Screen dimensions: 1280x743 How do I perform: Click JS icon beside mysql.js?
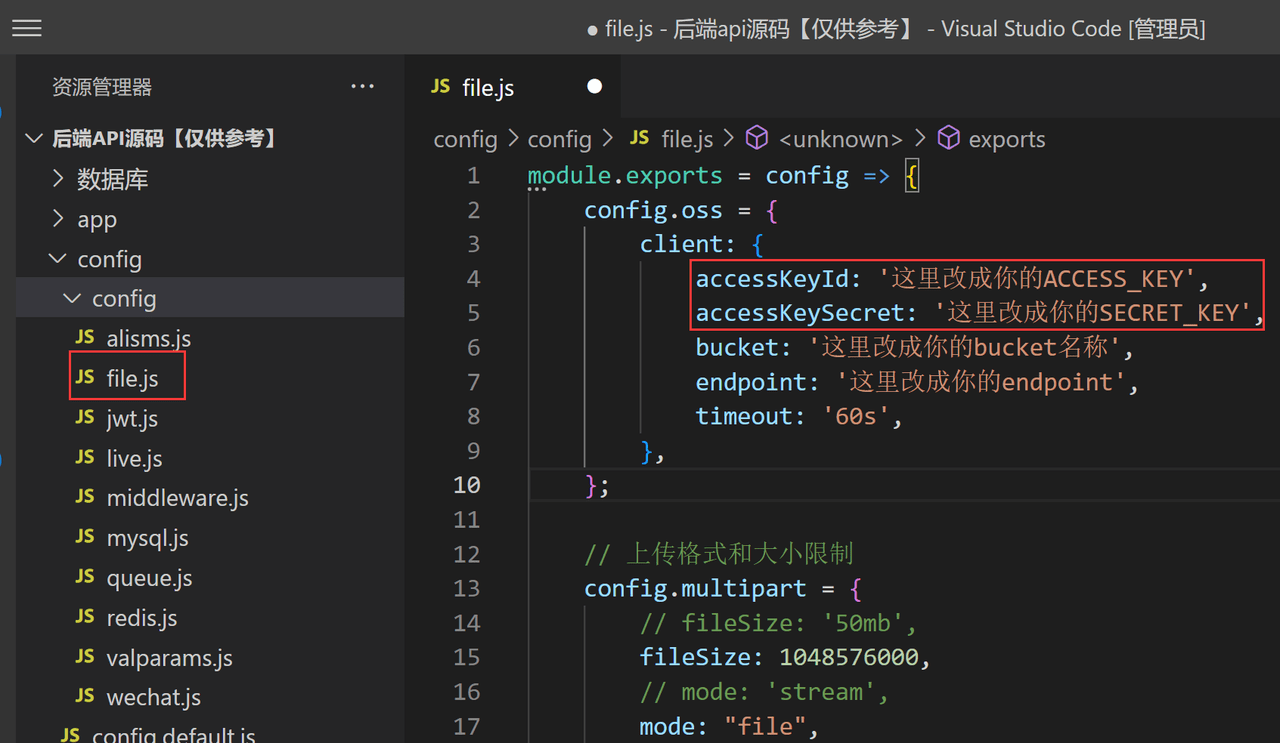tap(85, 537)
